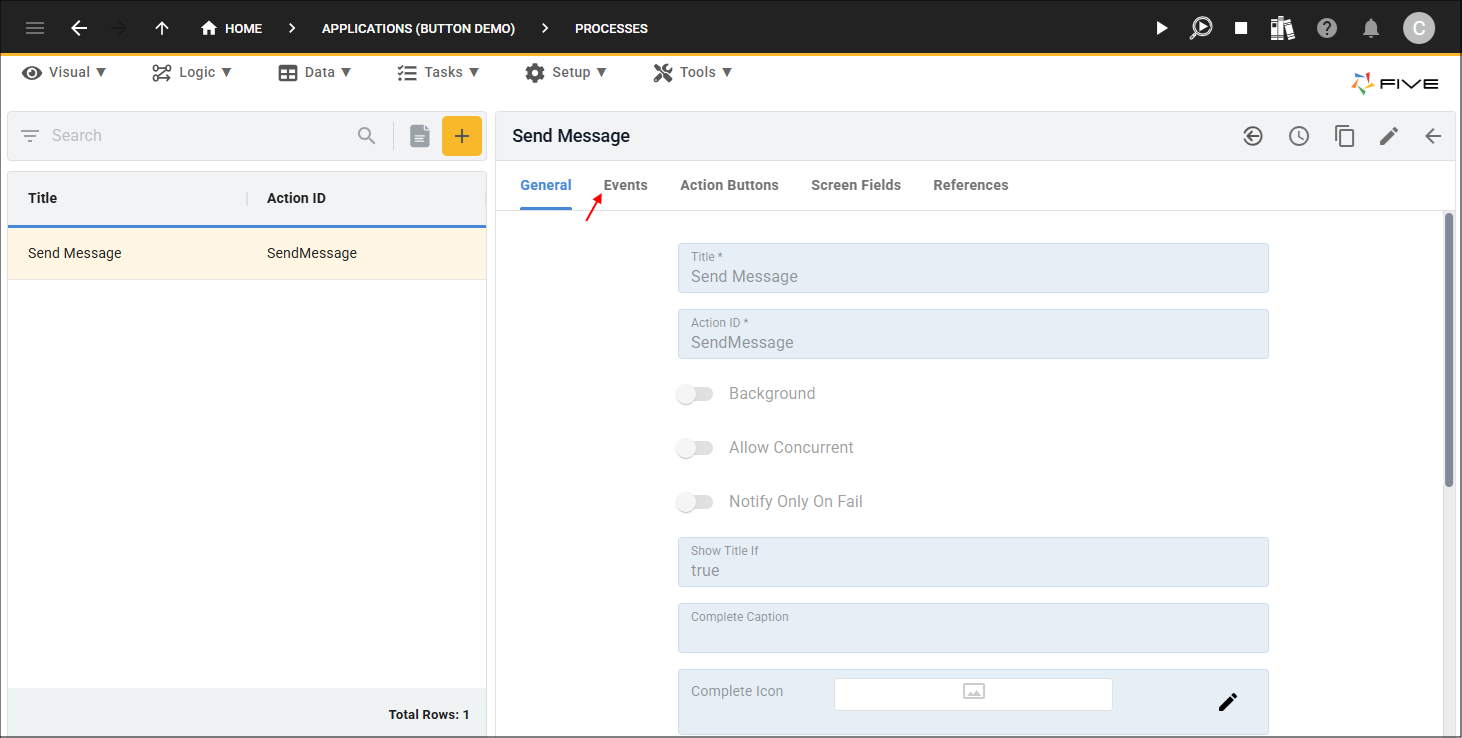Close form with back arrow icon
Image resolution: width=1462 pixels, height=738 pixels.
point(1433,136)
